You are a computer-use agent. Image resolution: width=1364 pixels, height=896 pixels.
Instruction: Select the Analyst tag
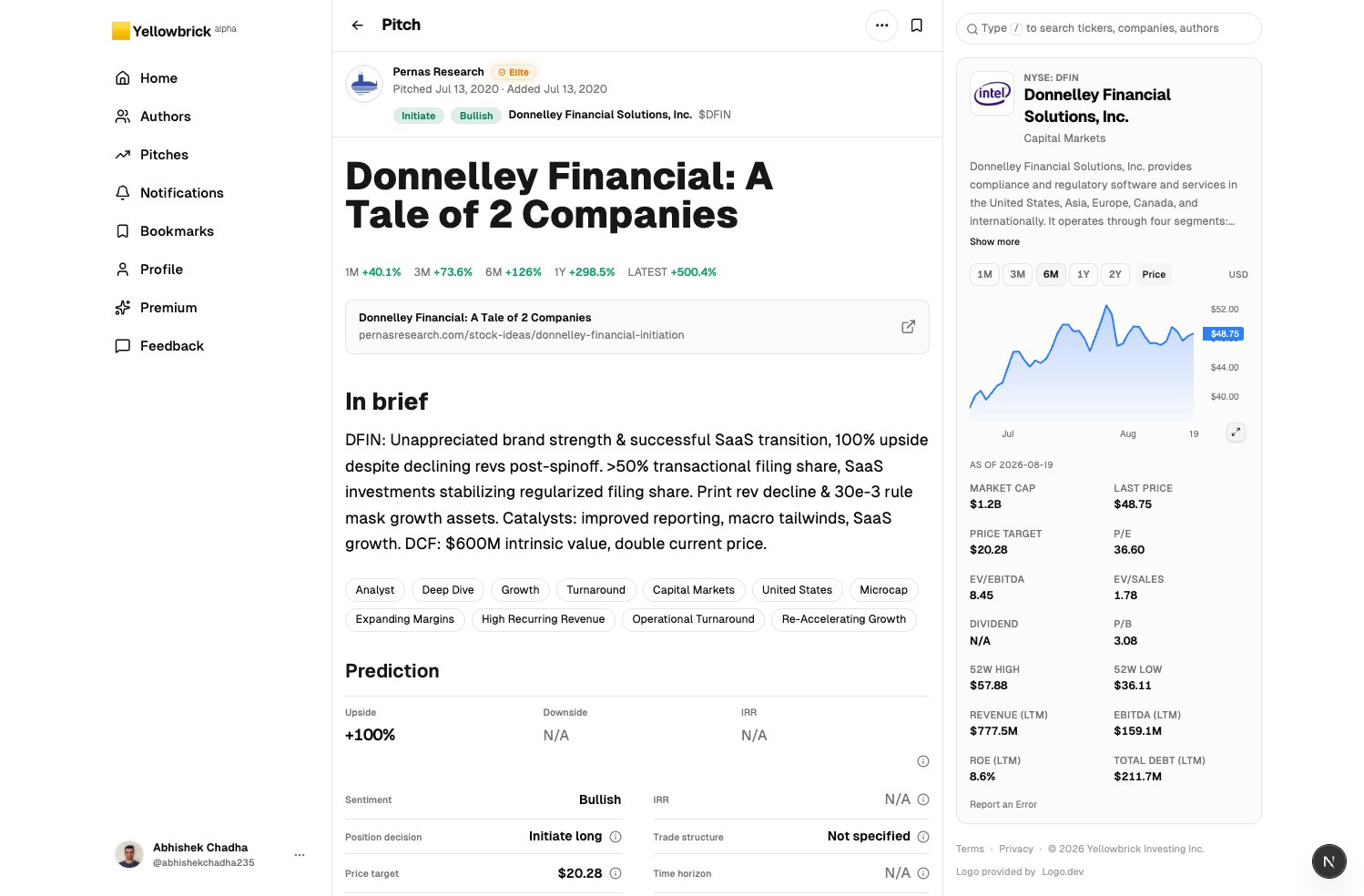click(375, 590)
